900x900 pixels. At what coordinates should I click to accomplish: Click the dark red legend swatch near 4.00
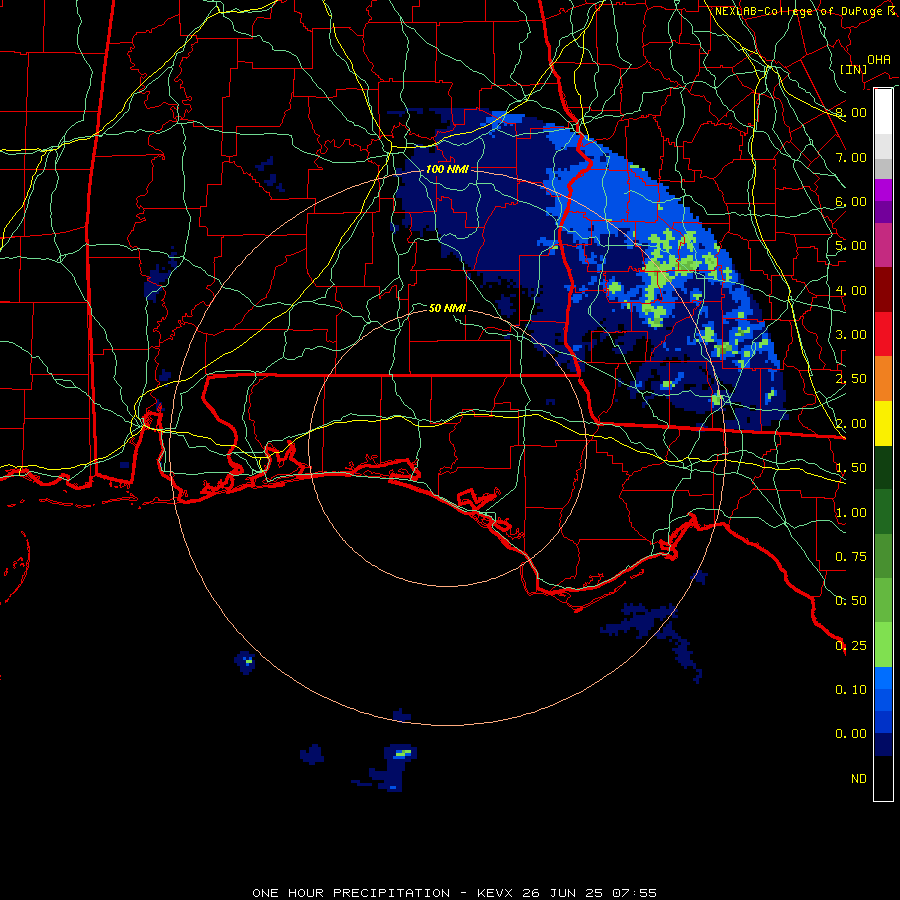click(x=883, y=290)
